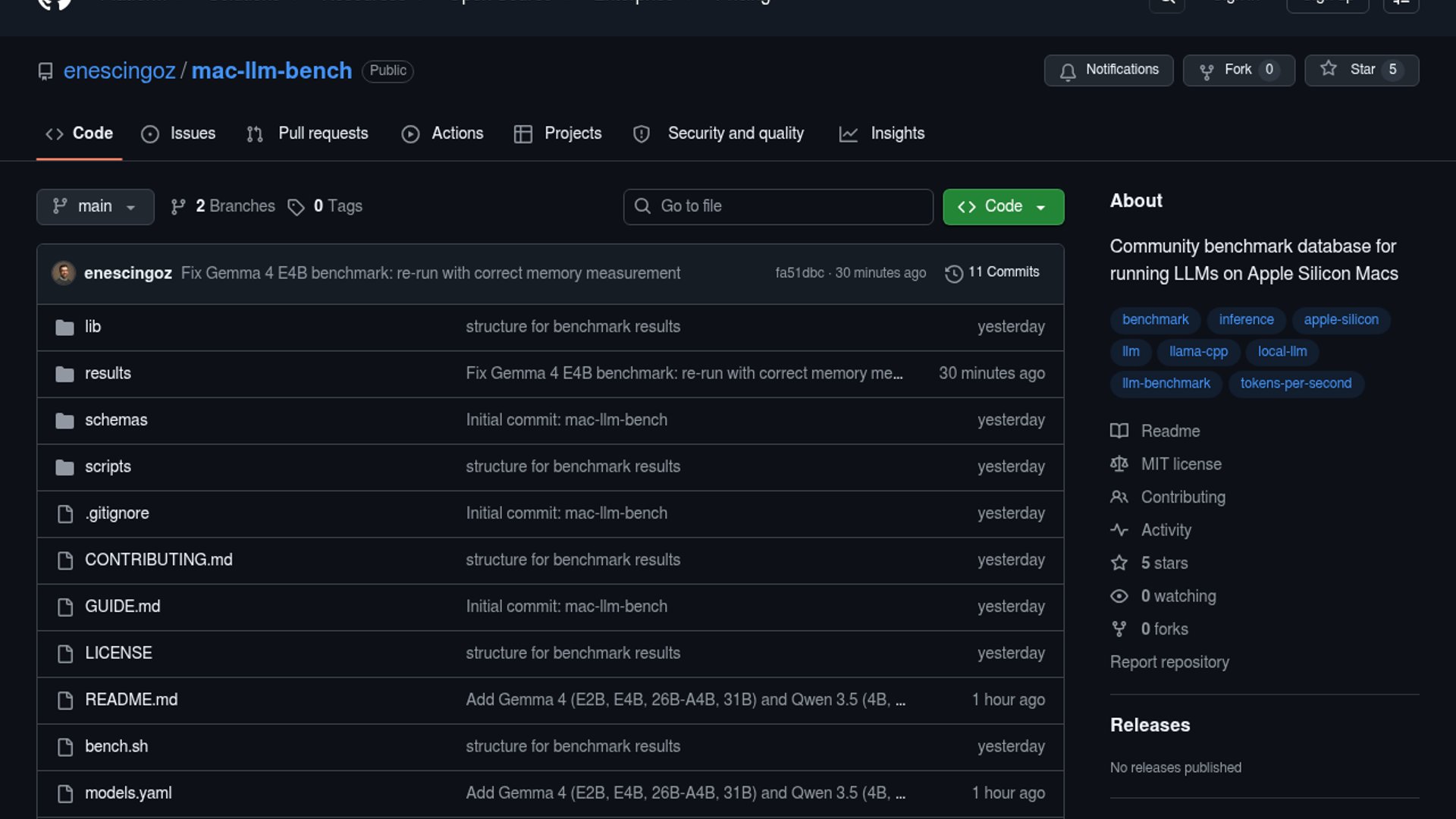This screenshot has width=1456, height=819.
Task: Open Readme from About sidebar
Action: click(1170, 431)
